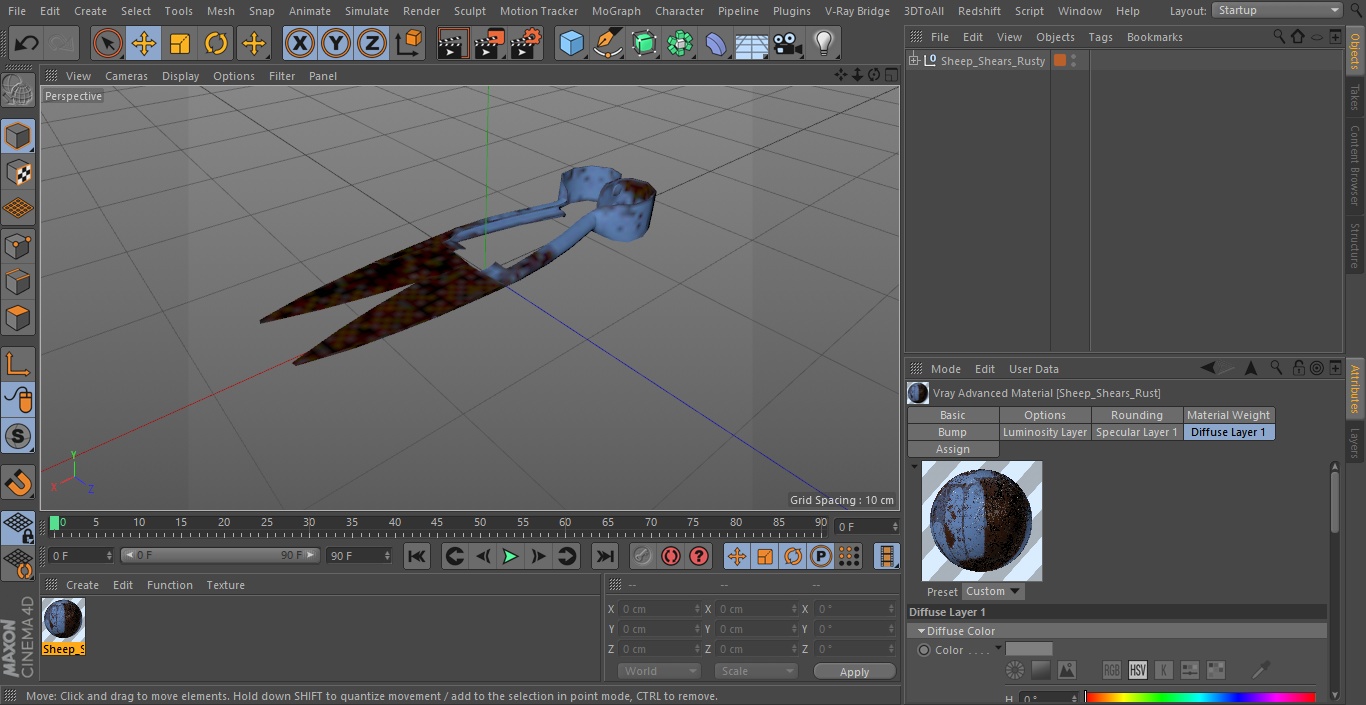Click the X position input field
This screenshot has width=1366, height=705.
click(x=659, y=609)
